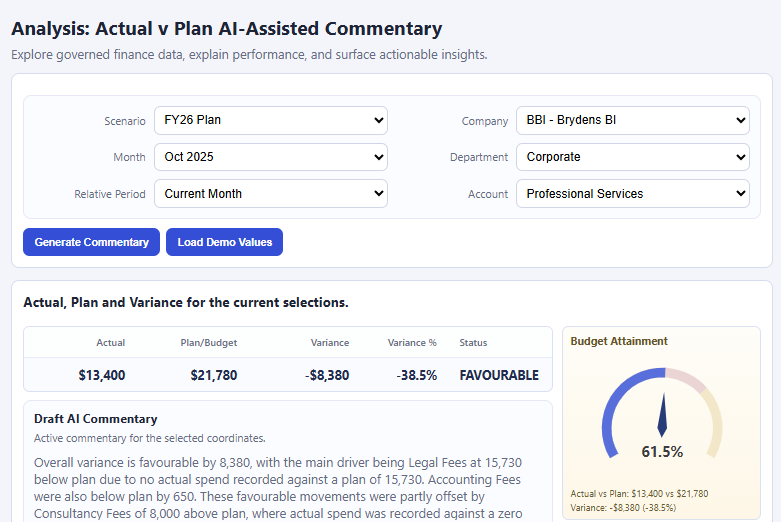Click the Variance % column header

pos(412,343)
